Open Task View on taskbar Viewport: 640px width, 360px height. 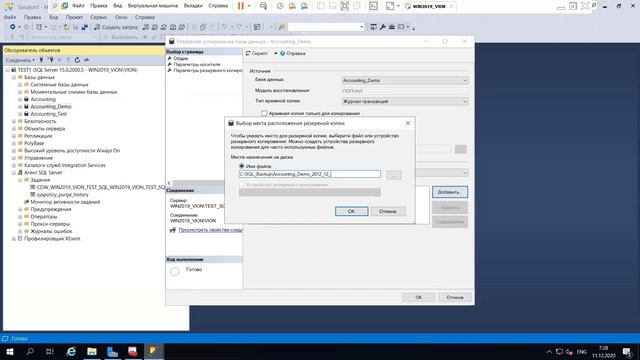50,351
